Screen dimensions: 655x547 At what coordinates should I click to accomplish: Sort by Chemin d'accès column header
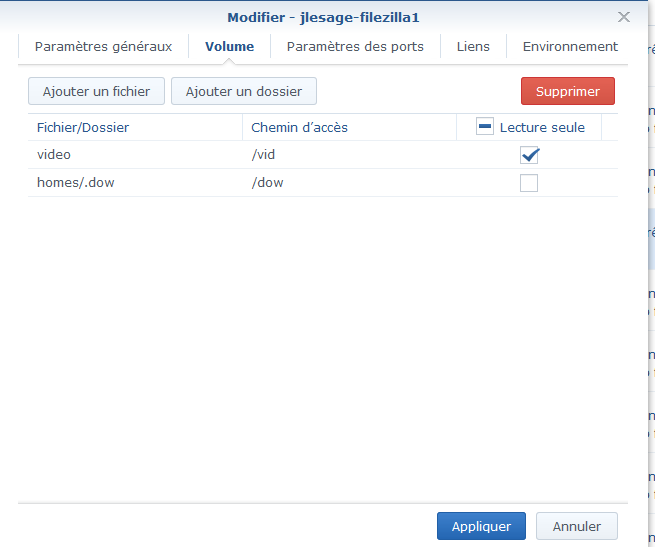(x=349, y=127)
